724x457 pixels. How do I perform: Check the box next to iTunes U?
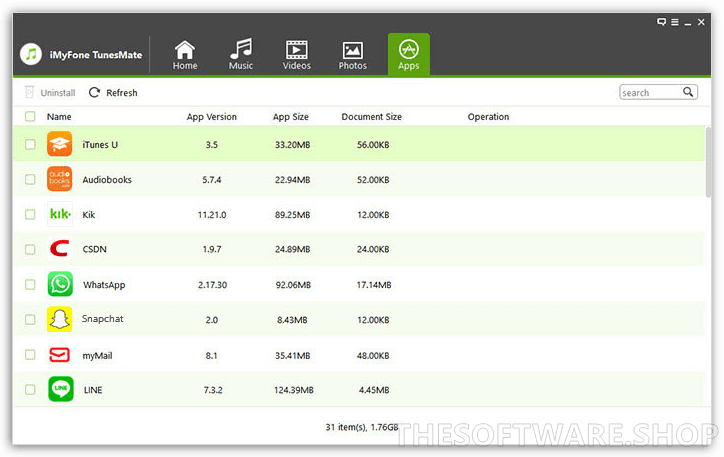pos(30,145)
